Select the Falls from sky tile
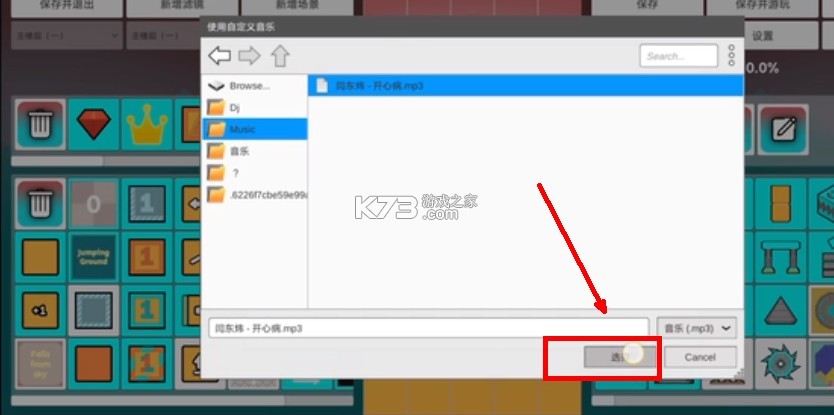Screen dimensions: 834x415 click(x=40, y=363)
